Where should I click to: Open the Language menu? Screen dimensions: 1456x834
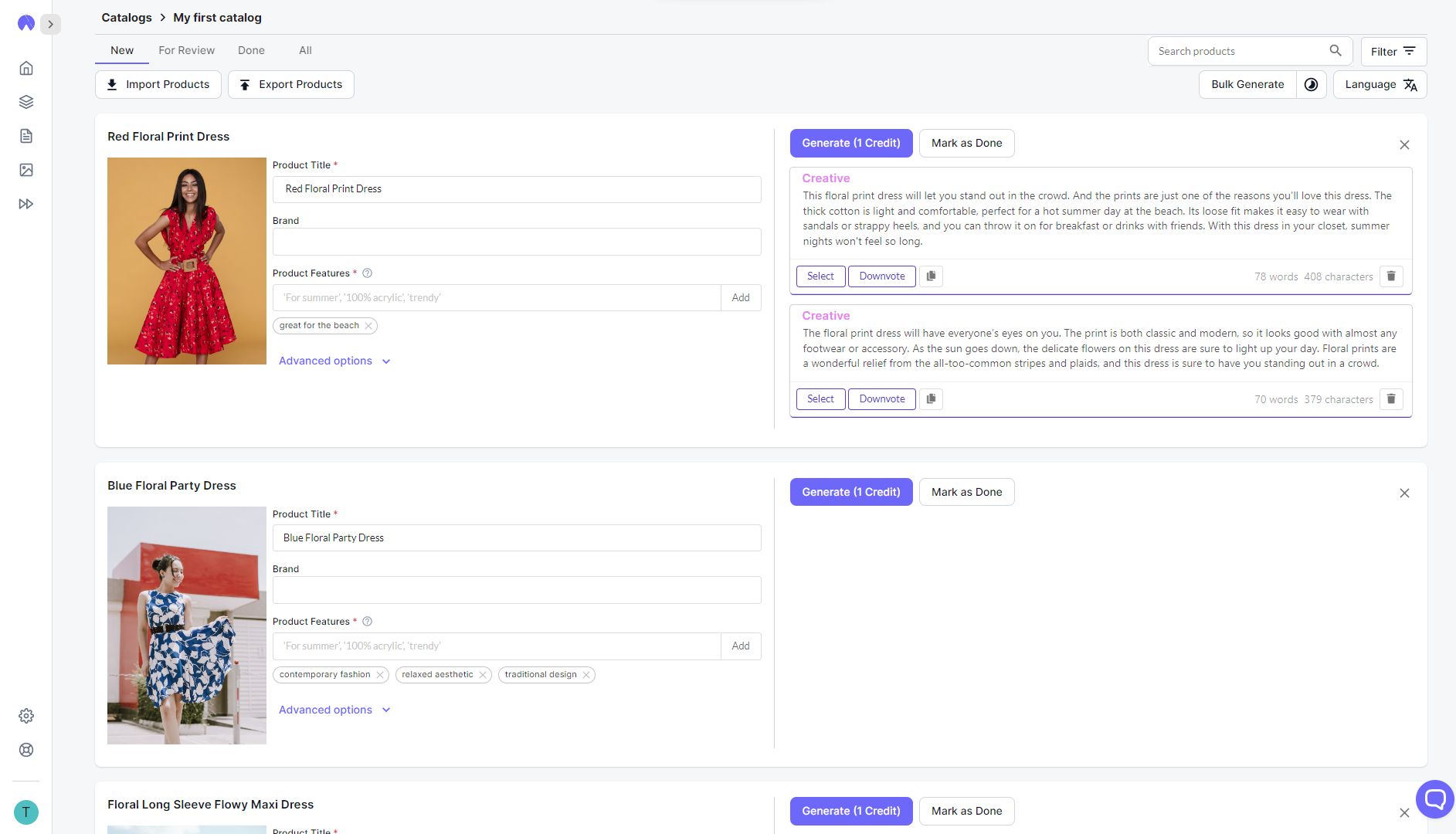[x=1380, y=85]
